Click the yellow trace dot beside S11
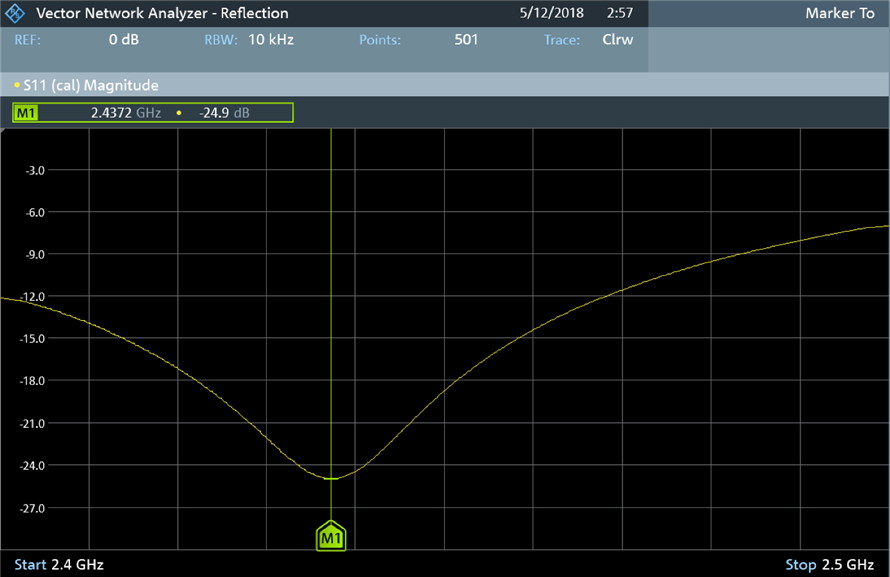890x577 pixels. tap(17, 85)
